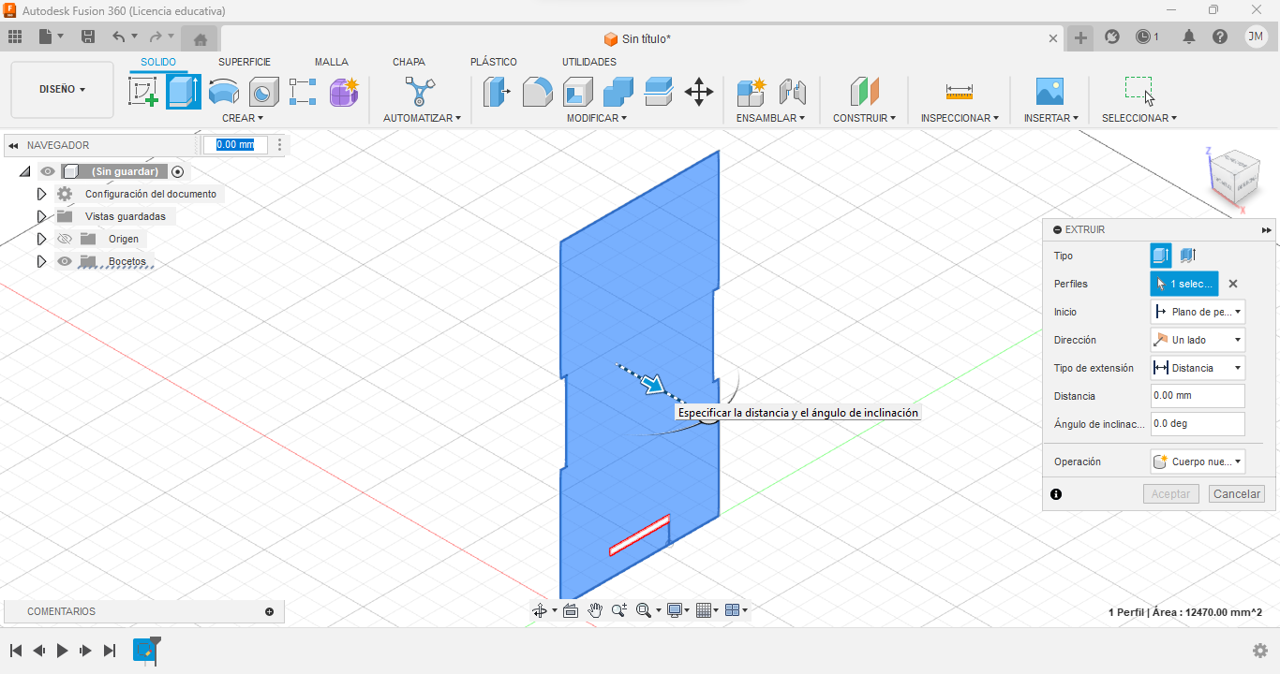
Task: Hide the Bocetos folder
Action: coord(65,262)
